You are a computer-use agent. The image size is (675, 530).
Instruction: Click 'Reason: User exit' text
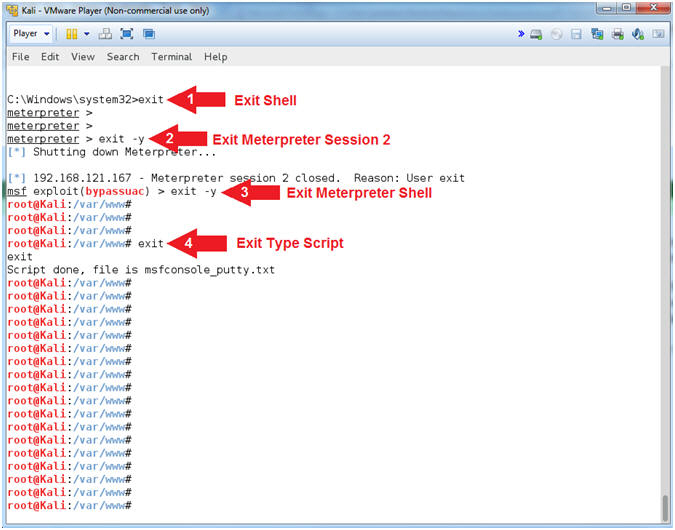pyautogui.click(x=409, y=178)
